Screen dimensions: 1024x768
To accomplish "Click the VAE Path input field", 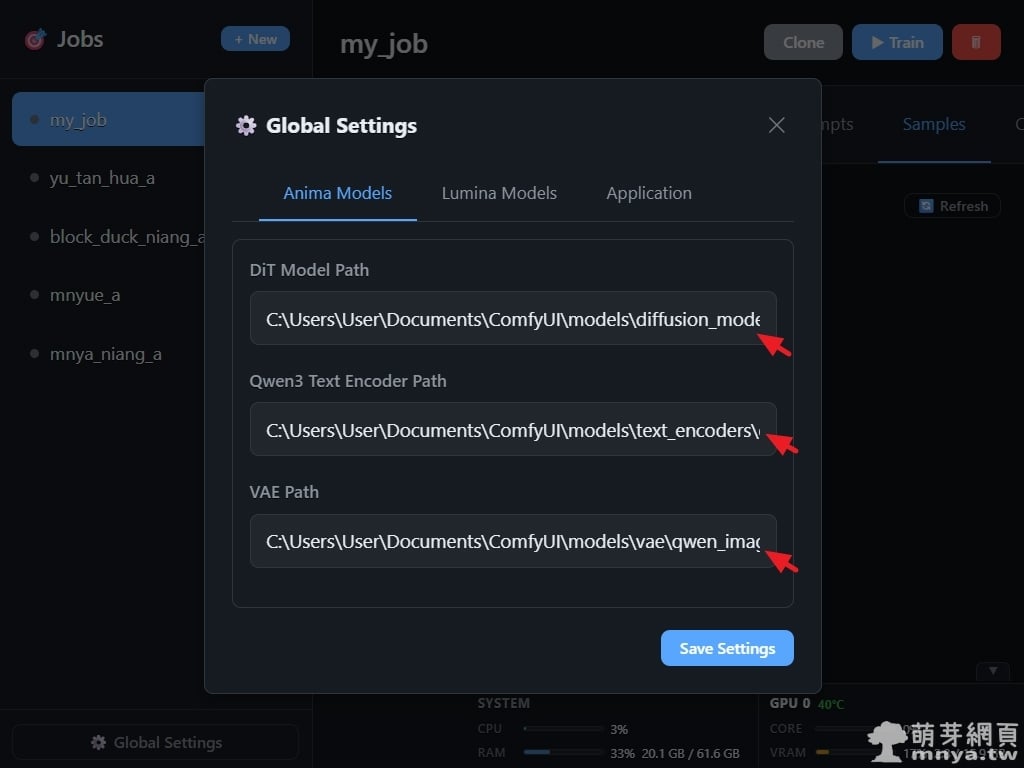I will (512, 541).
